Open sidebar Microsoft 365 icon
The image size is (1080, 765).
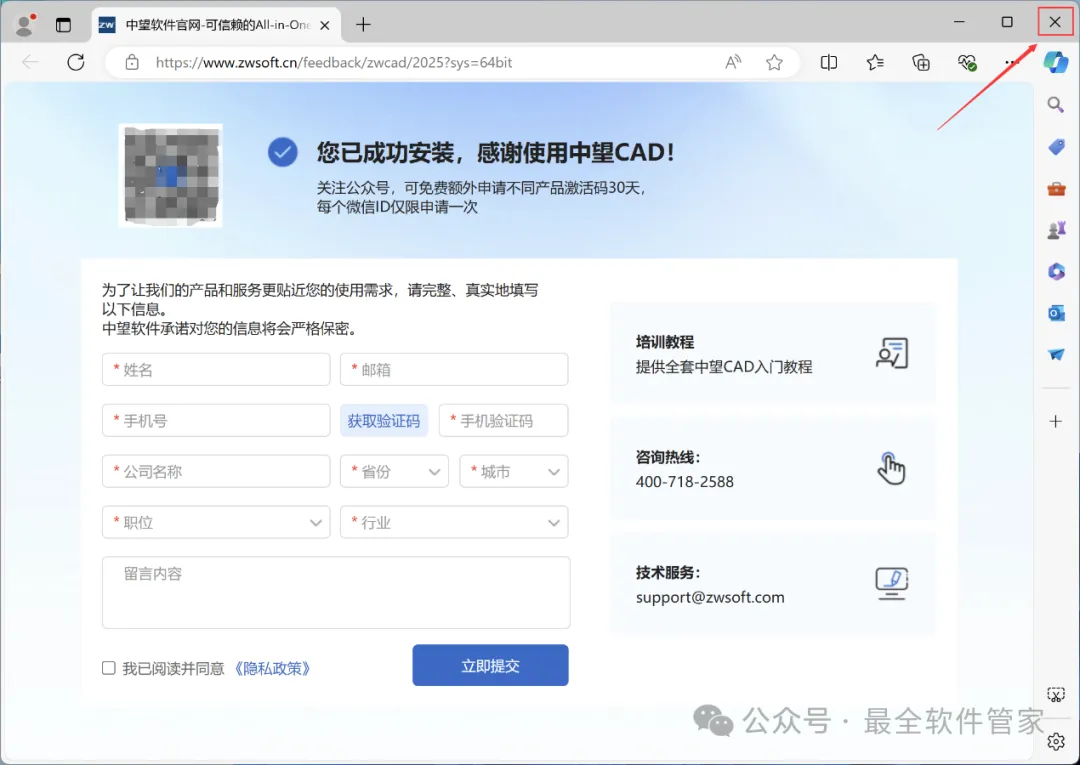(x=1056, y=271)
